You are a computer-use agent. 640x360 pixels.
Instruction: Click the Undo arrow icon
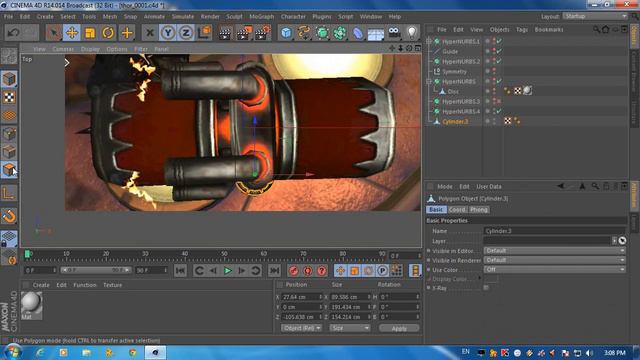(x=13, y=33)
